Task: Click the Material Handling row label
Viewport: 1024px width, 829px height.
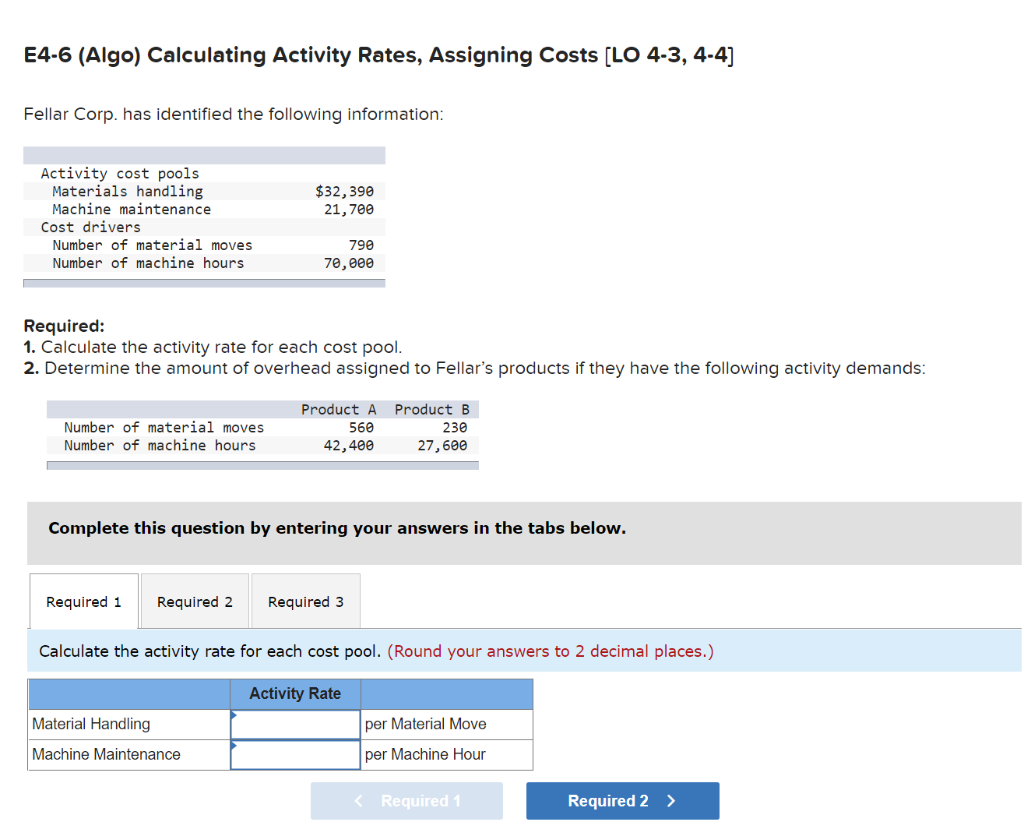Action: 92,724
